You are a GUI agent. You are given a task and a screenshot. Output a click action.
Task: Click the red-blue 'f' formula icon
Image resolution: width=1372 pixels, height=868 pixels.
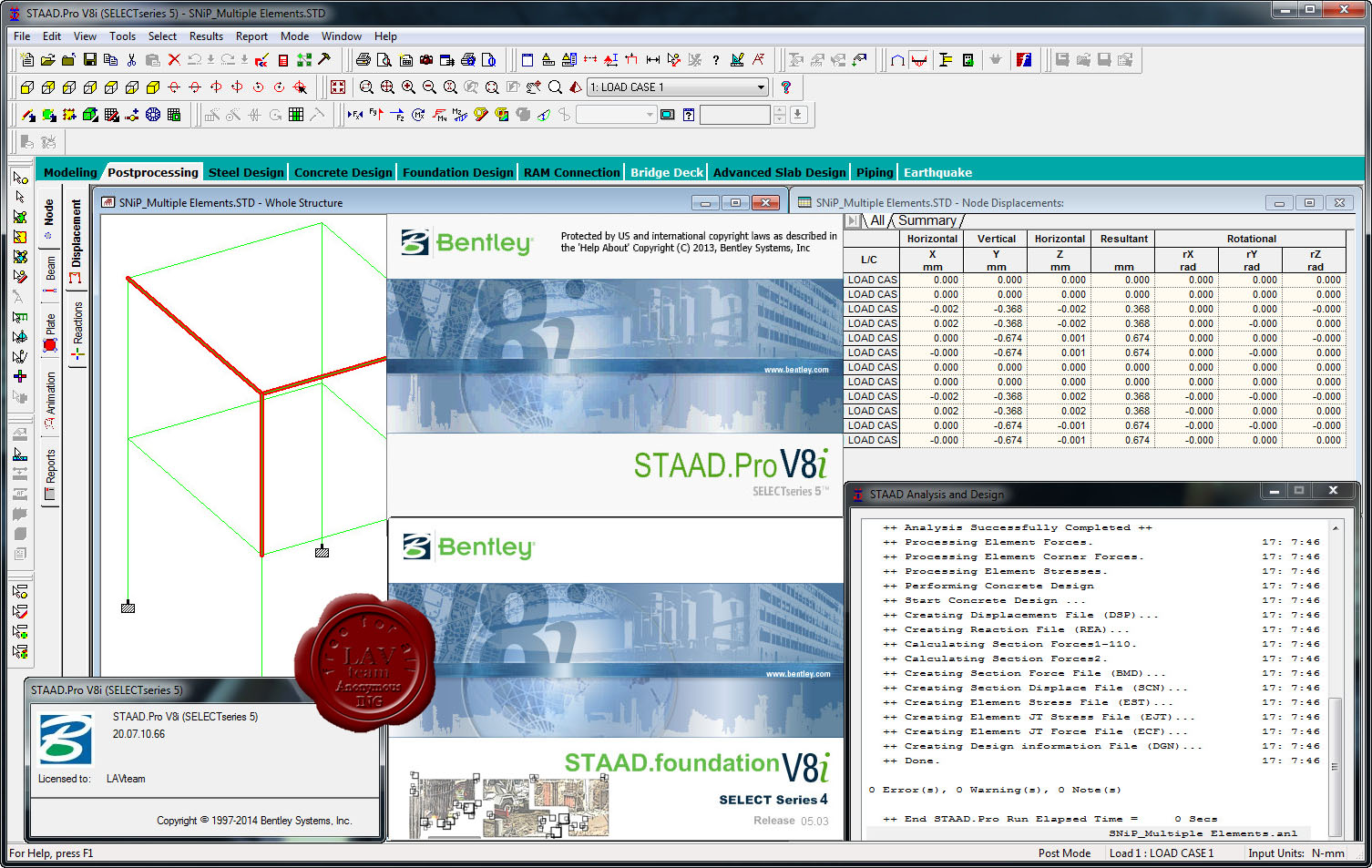[x=1024, y=60]
